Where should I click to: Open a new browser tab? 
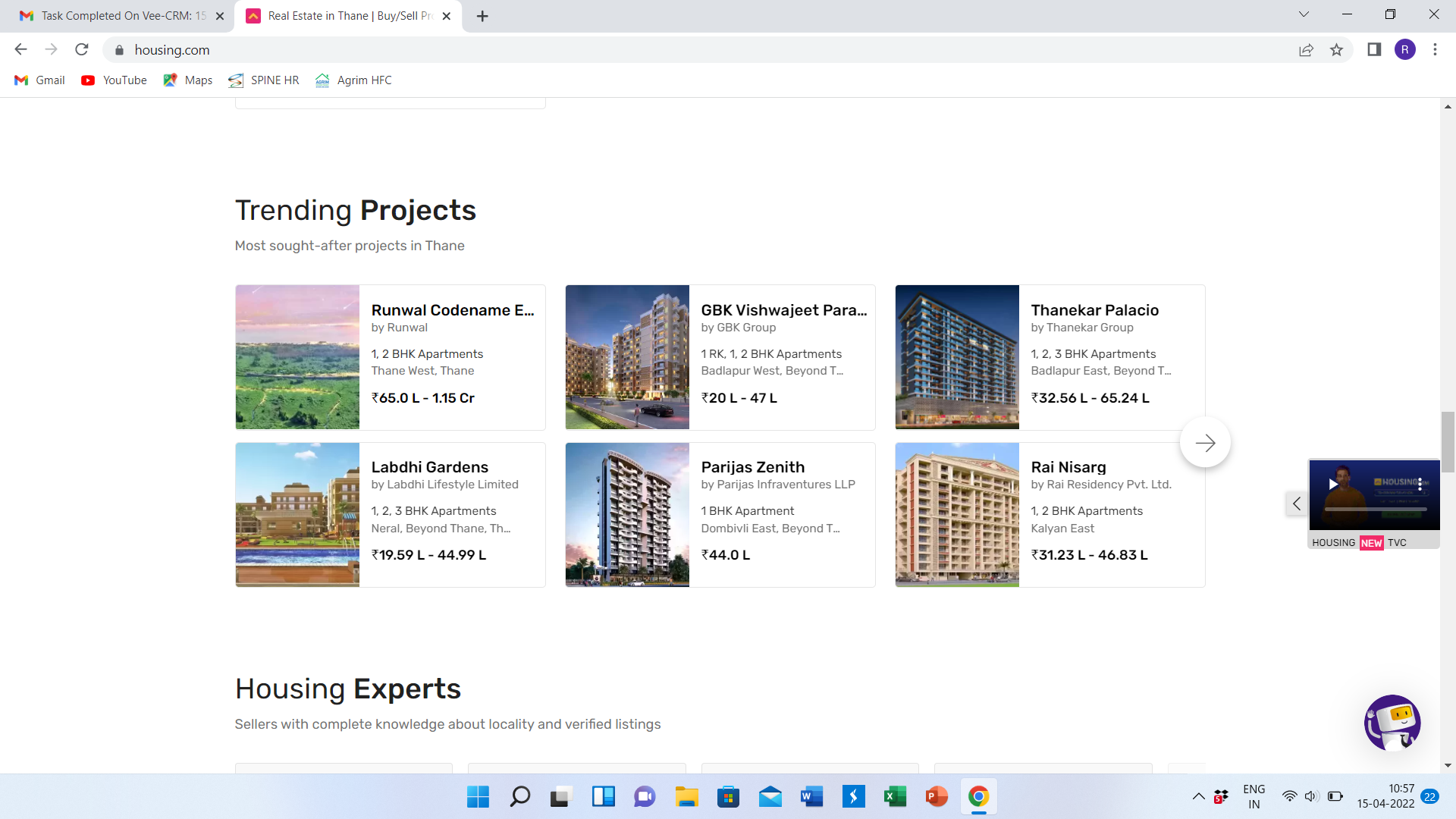click(x=482, y=16)
